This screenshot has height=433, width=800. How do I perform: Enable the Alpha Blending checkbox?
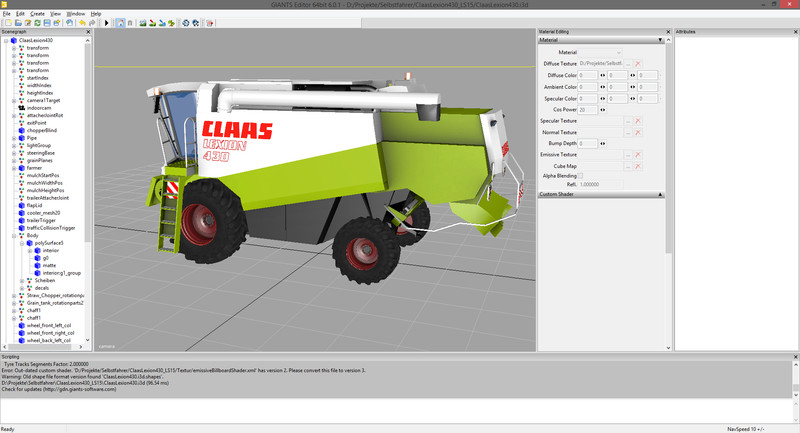click(x=581, y=175)
